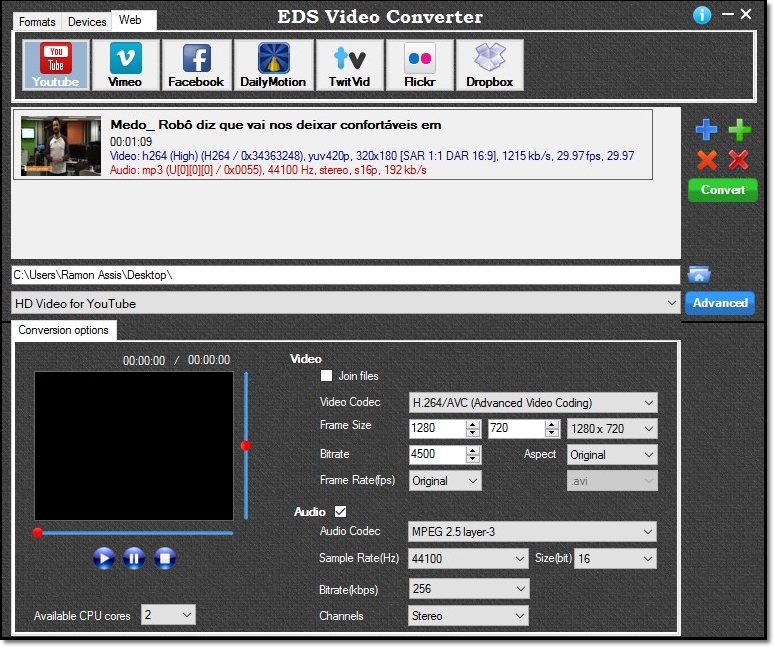Open the blue info icon

click(x=702, y=15)
